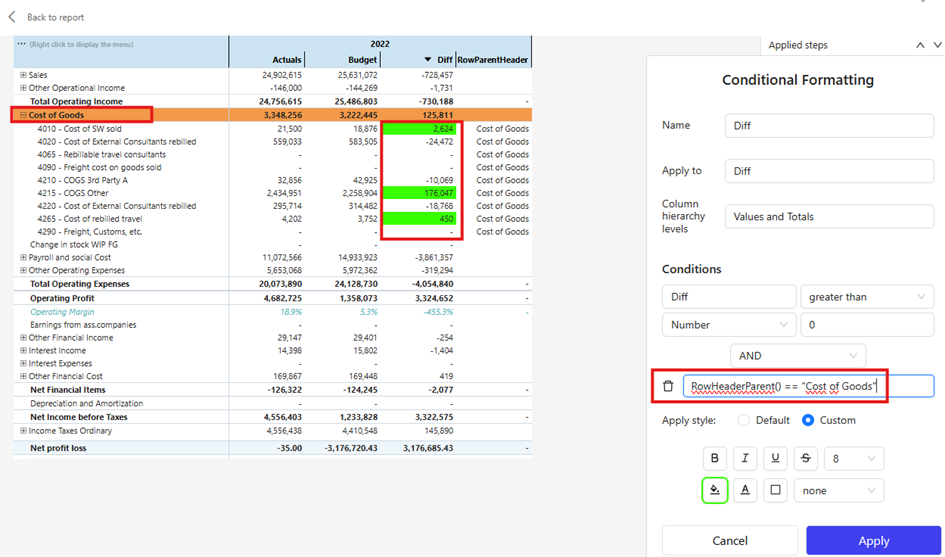Click the Net Income before Taxes row label
Viewport: 945px width, 557px height.
79,417
